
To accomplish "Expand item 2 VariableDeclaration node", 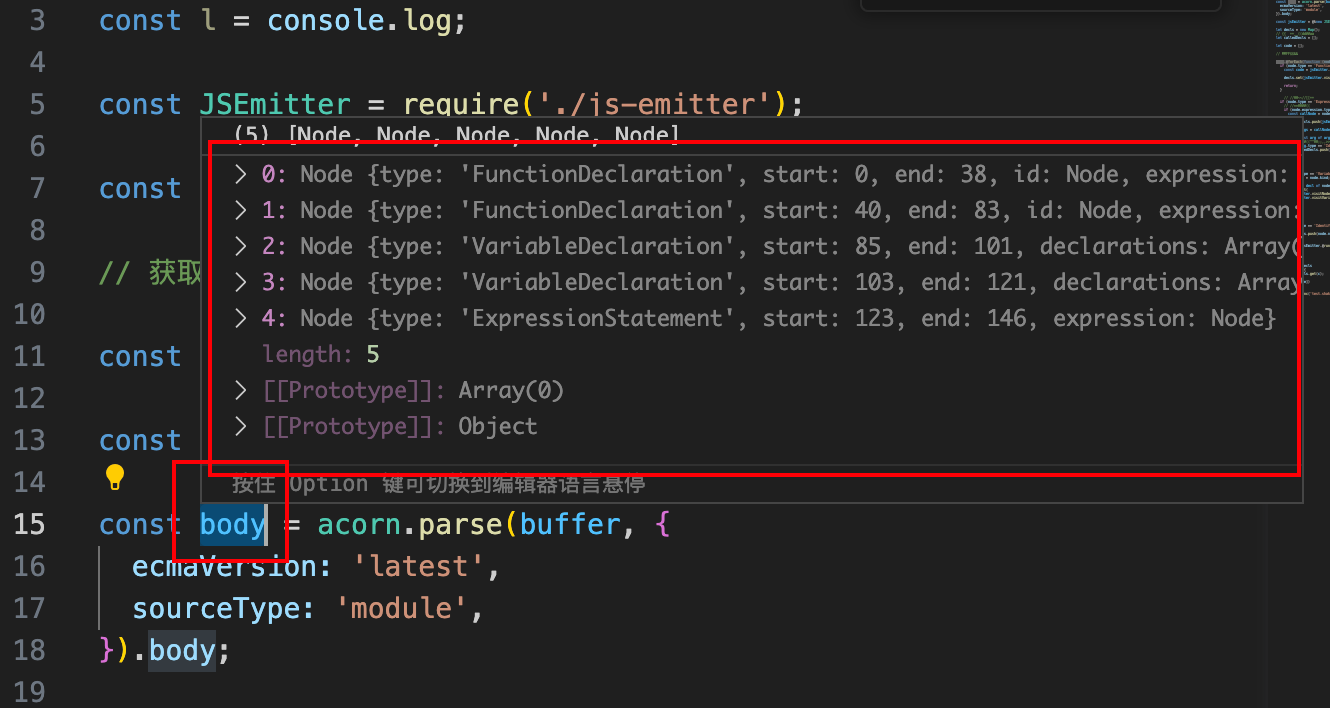I will 240,247.
